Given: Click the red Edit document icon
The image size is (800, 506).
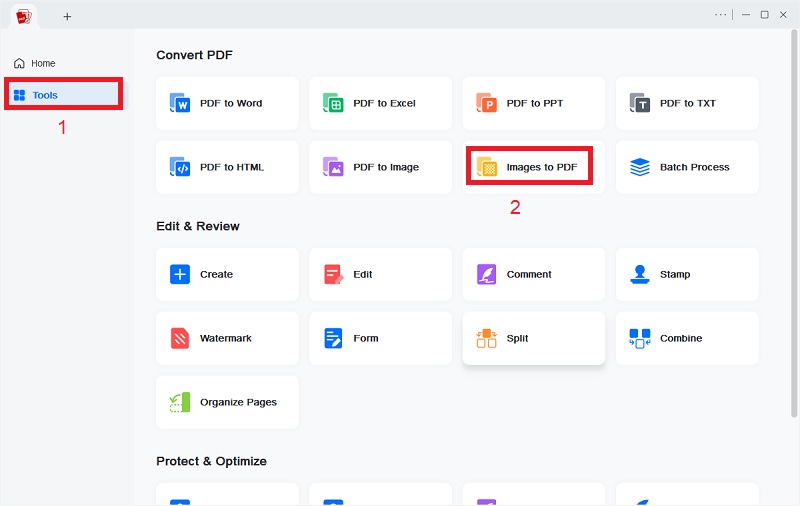Looking at the screenshot, I should click(x=333, y=274).
